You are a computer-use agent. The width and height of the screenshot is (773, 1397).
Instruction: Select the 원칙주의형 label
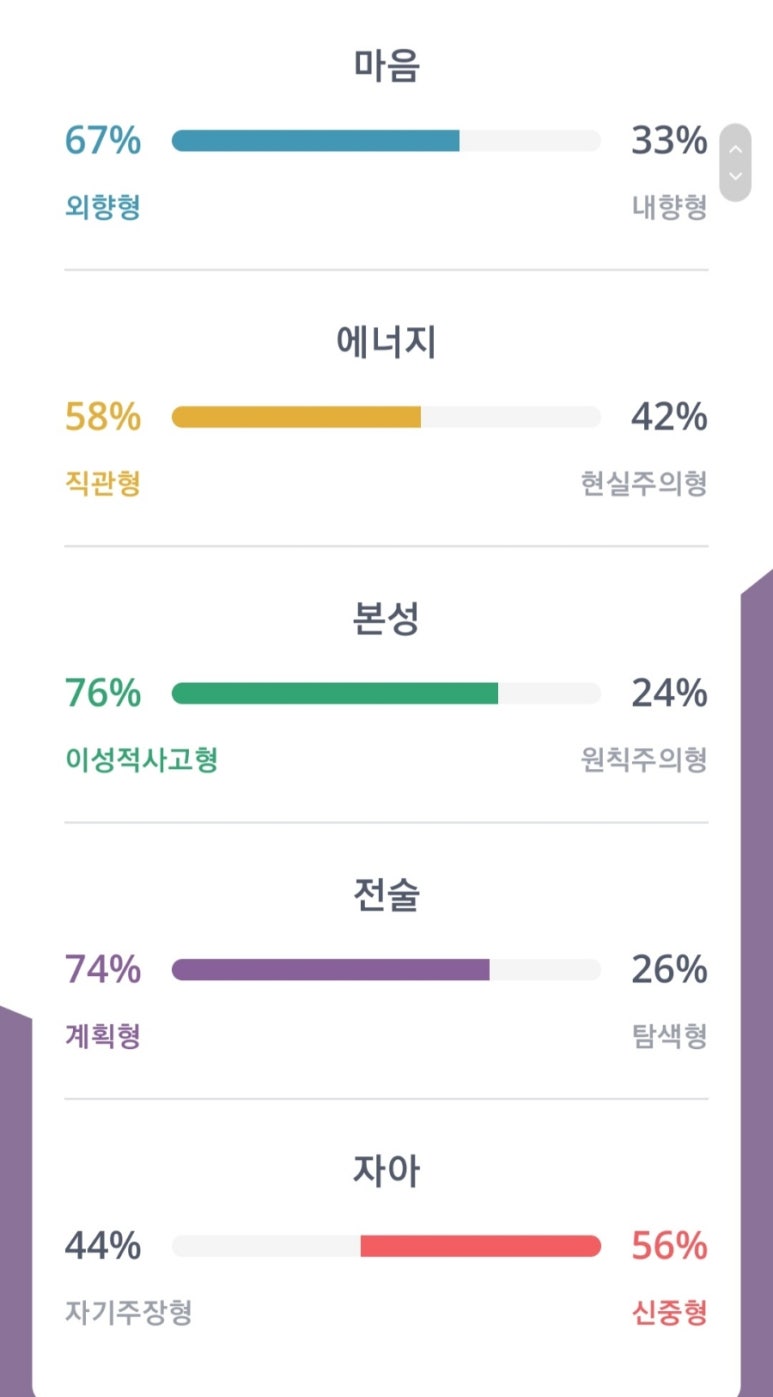tap(644, 760)
